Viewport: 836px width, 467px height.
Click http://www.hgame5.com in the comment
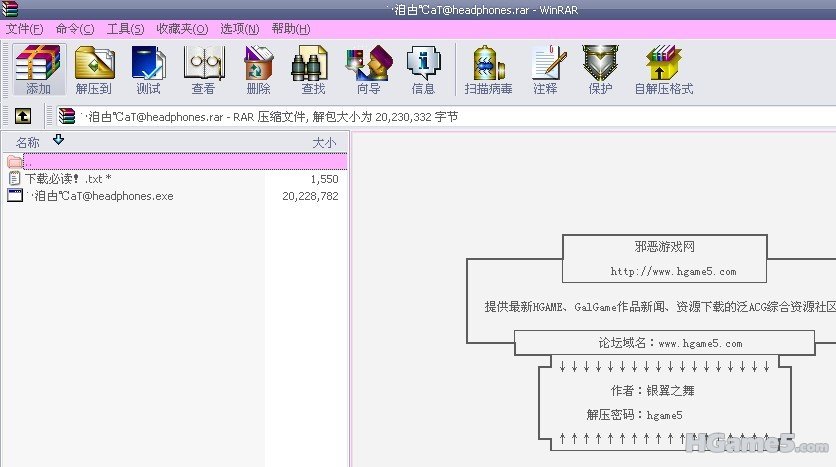(x=673, y=271)
